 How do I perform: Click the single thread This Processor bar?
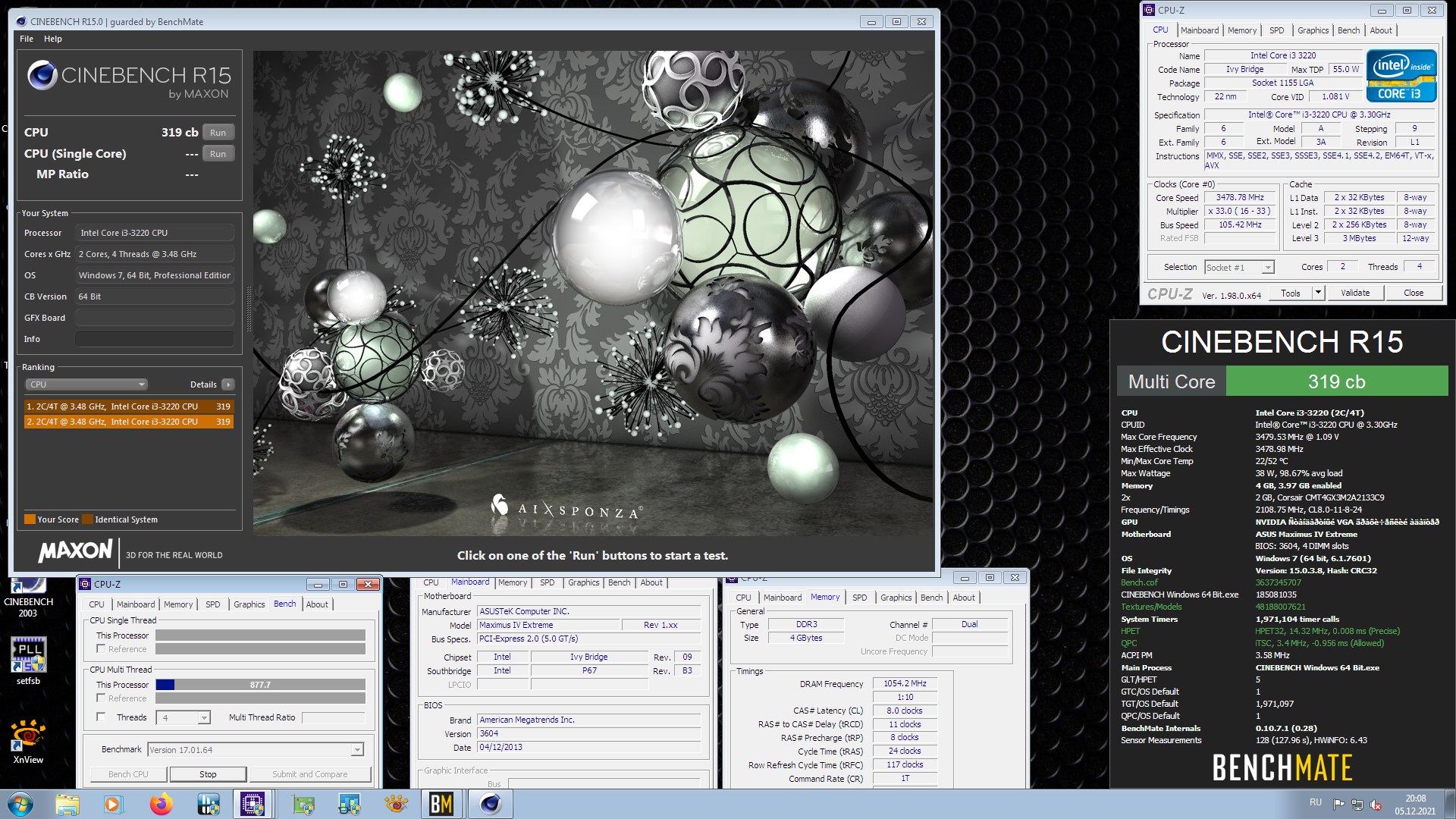click(260, 635)
